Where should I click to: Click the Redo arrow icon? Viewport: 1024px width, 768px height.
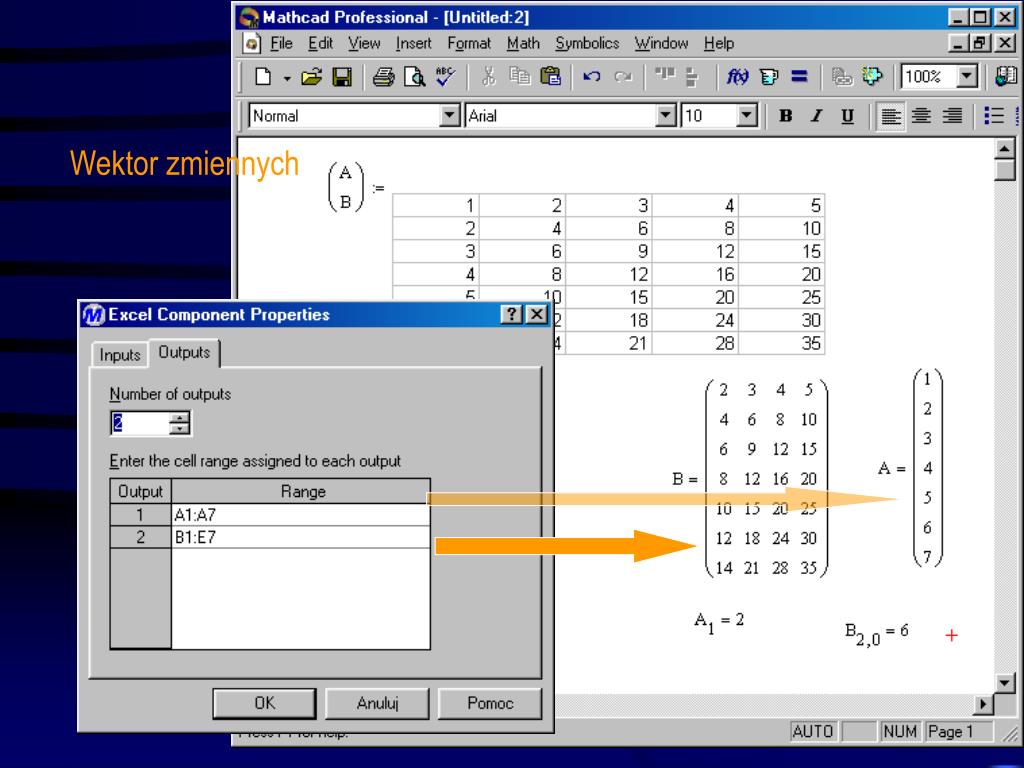[x=623, y=76]
